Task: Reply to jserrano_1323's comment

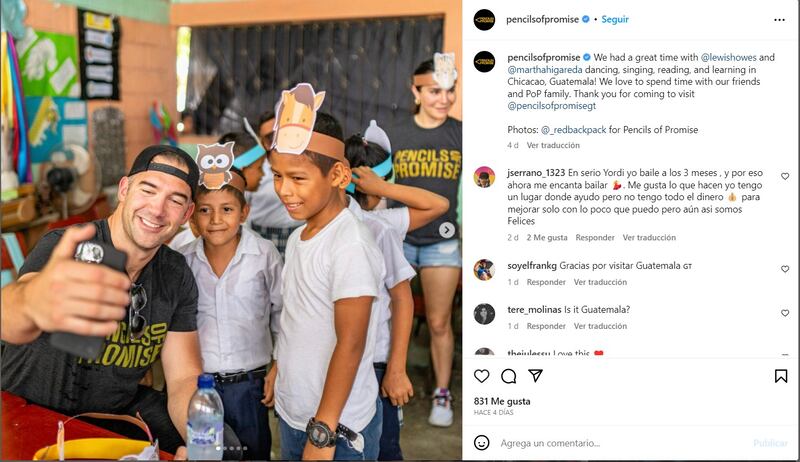Action: tap(595, 238)
